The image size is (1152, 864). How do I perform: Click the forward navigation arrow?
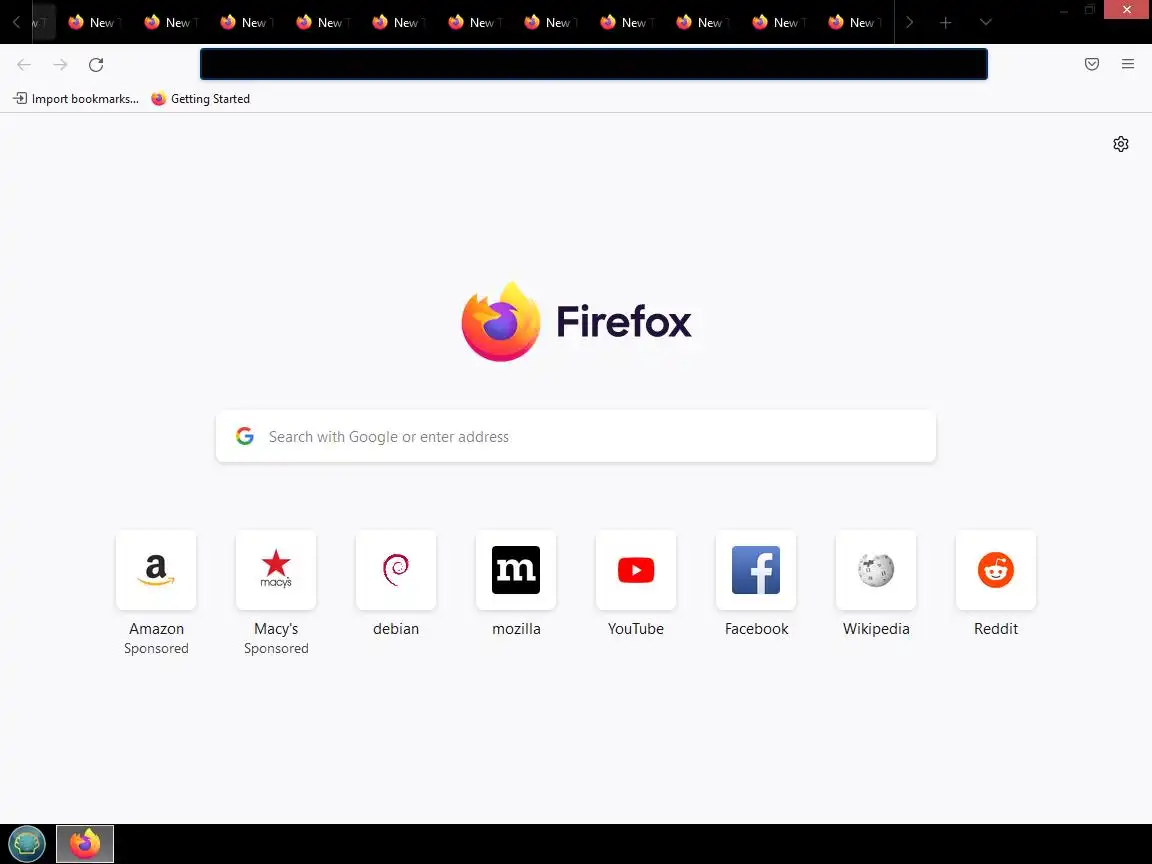[x=60, y=65]
